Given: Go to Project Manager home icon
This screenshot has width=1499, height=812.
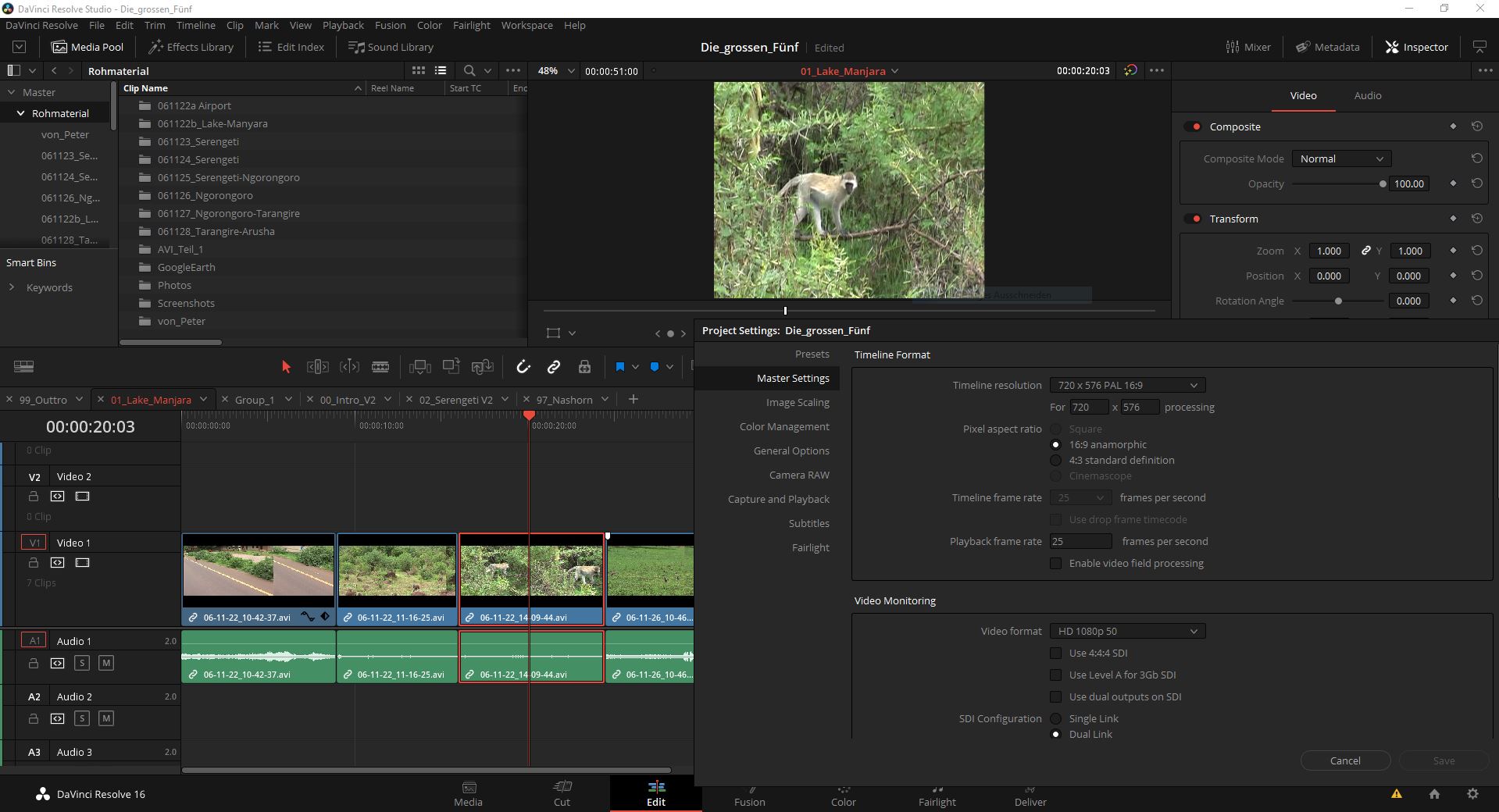Looking at the screenshot, I should (1434, 794).
